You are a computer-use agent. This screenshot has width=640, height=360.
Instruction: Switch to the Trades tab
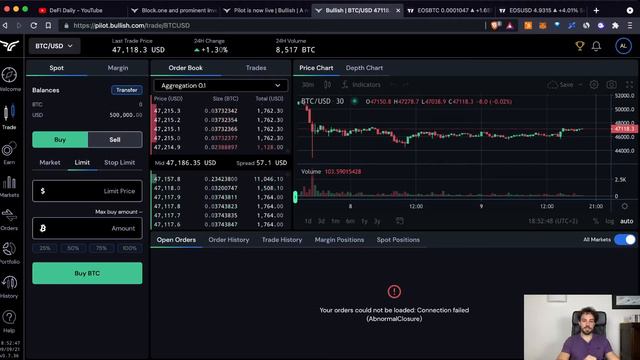coord(256,68)
